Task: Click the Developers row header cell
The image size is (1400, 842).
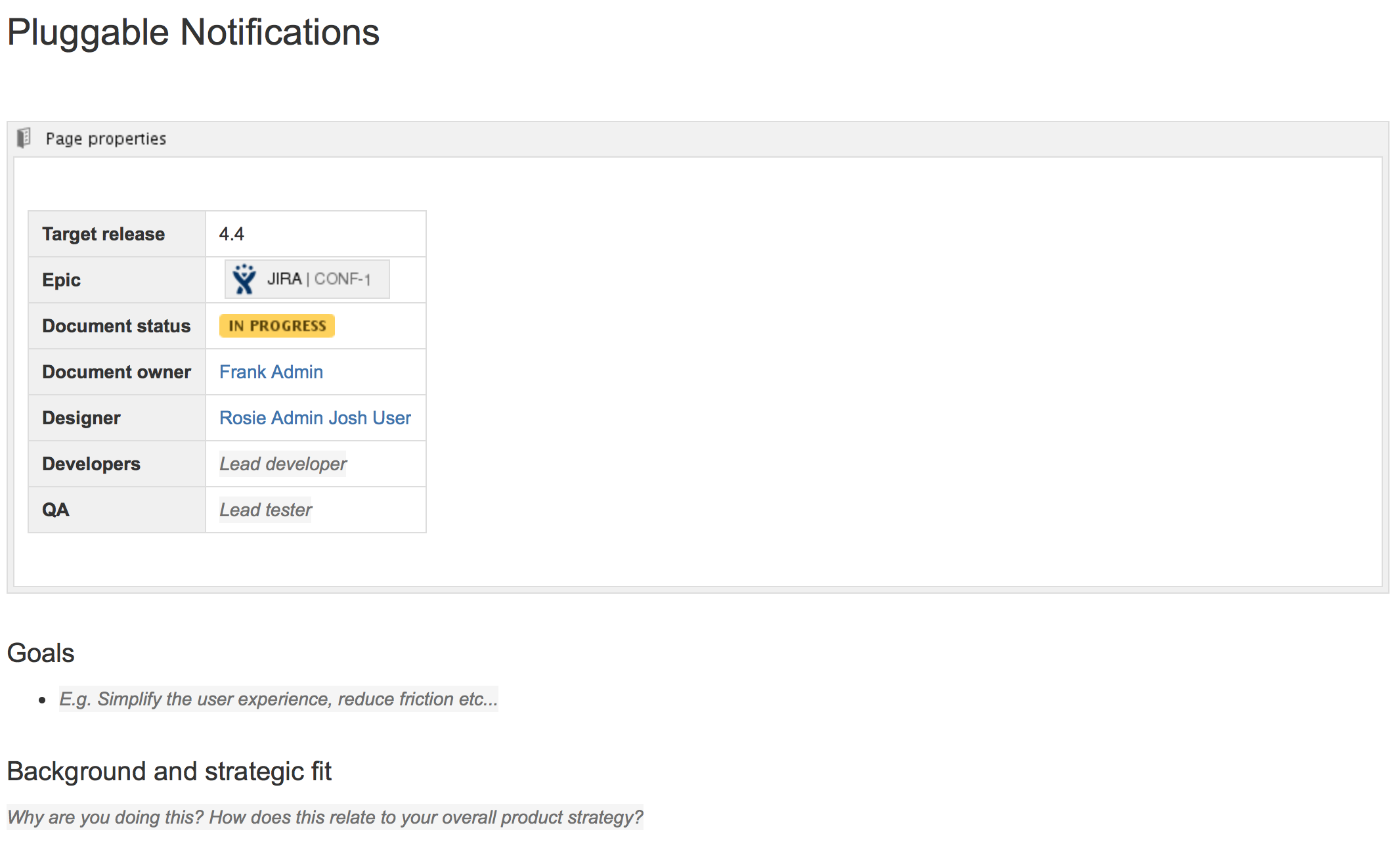Action: (91, 464)
